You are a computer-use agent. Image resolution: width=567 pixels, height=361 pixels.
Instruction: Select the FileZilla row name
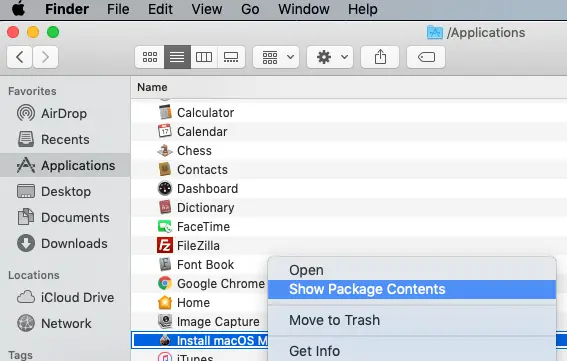click(x=198, y=246)
